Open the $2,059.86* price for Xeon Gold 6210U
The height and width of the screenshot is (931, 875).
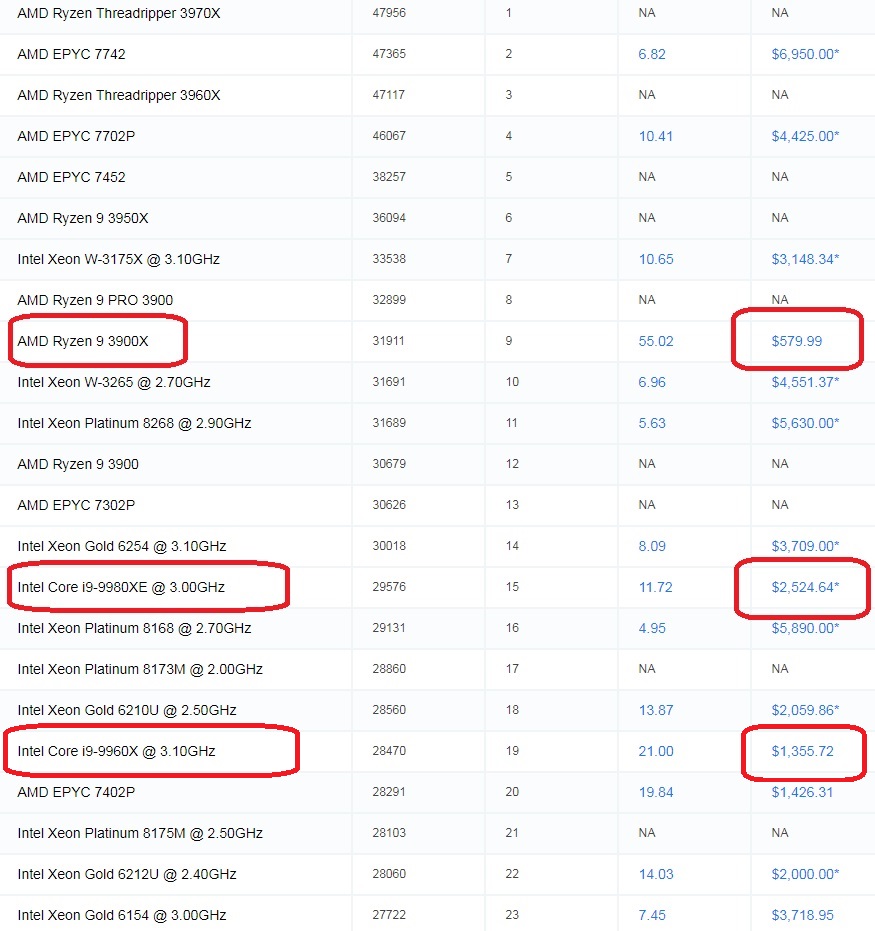pos(805,710)
